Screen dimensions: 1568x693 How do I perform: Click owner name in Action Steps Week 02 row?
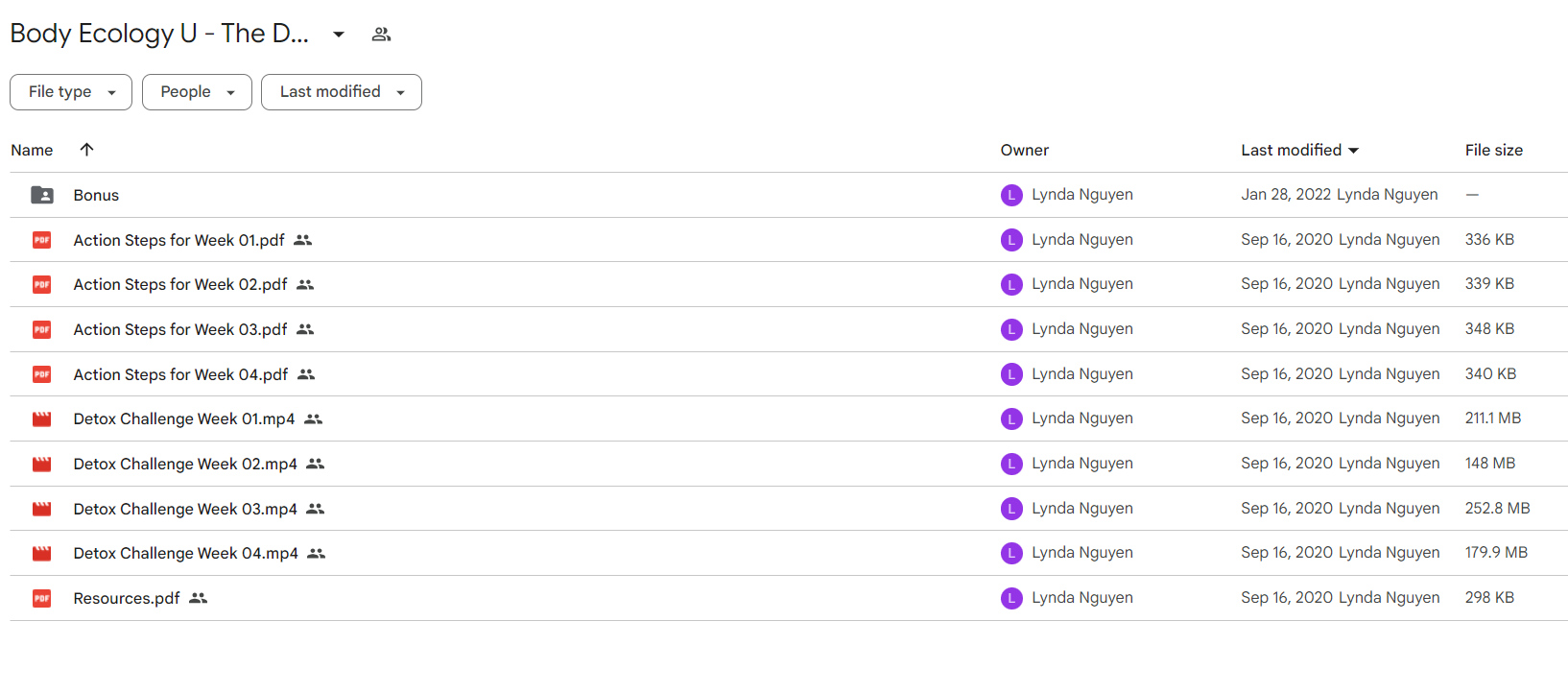point(1082,283)
